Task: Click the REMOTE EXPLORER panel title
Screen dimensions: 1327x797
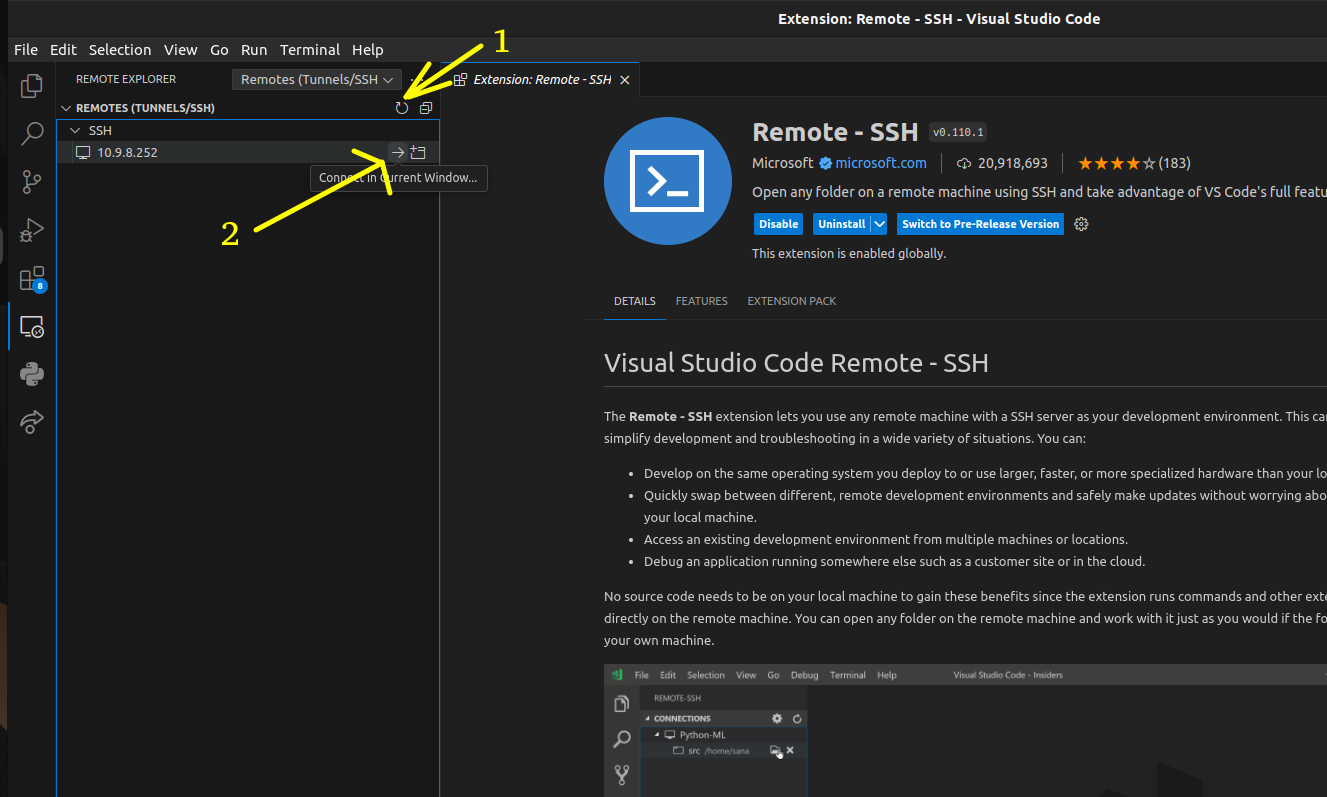Action: [126, 79]
